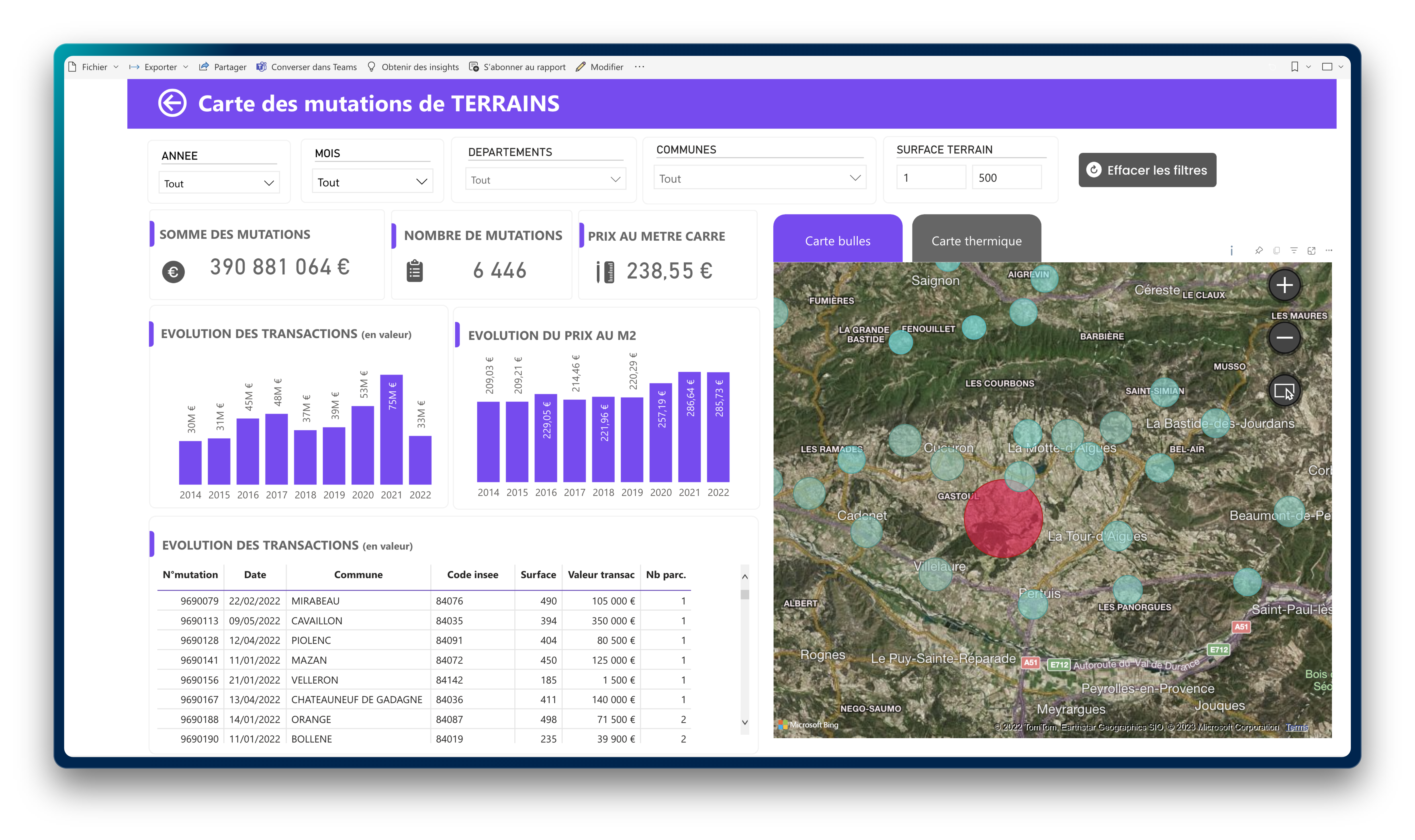Switch to the Carte bulles tab
Screen dimensions: 1415x840
point(838,238)
